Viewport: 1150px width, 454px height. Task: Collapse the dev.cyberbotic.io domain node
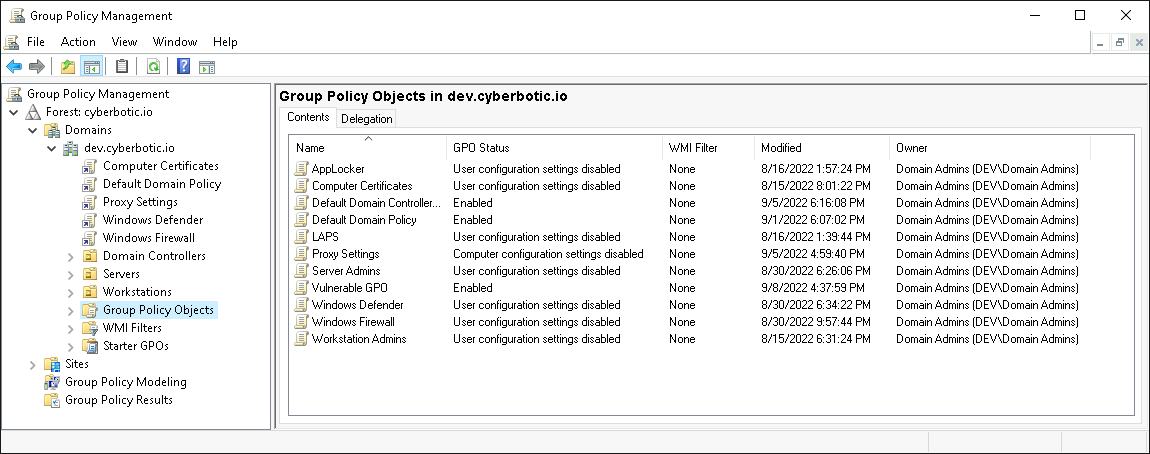pos(51,148)
